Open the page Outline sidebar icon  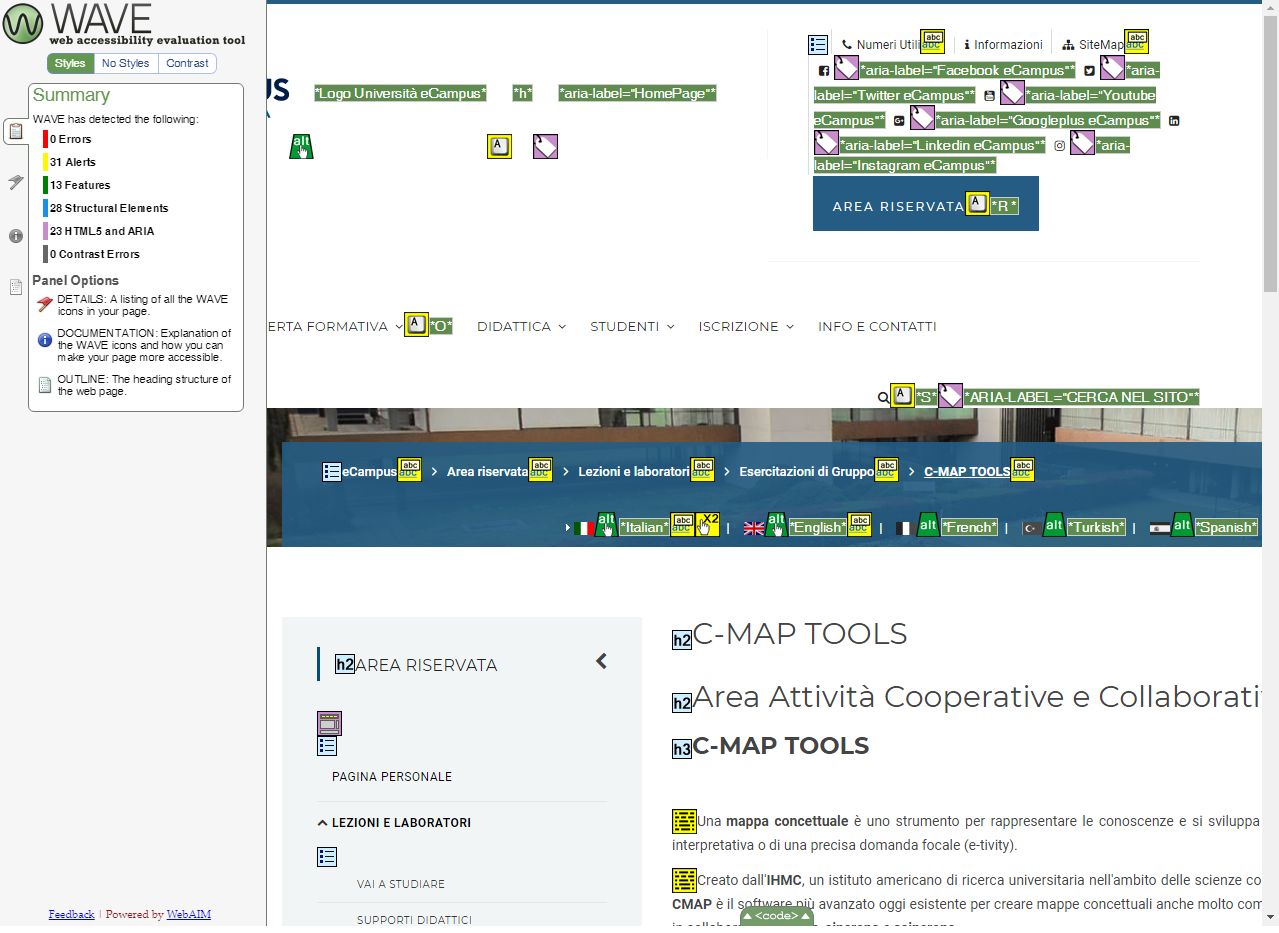click(x=15, y=287)
